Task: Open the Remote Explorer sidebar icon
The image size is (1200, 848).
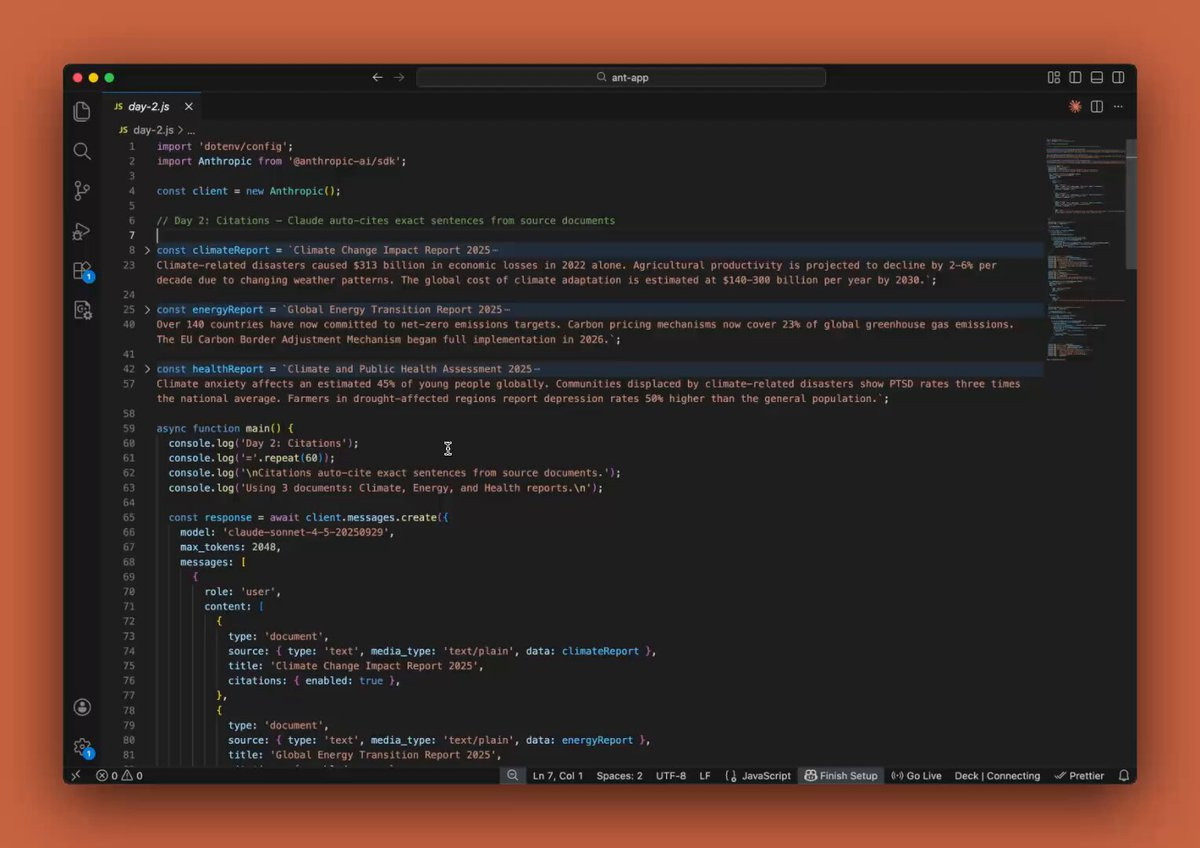Action: (82, 310)
